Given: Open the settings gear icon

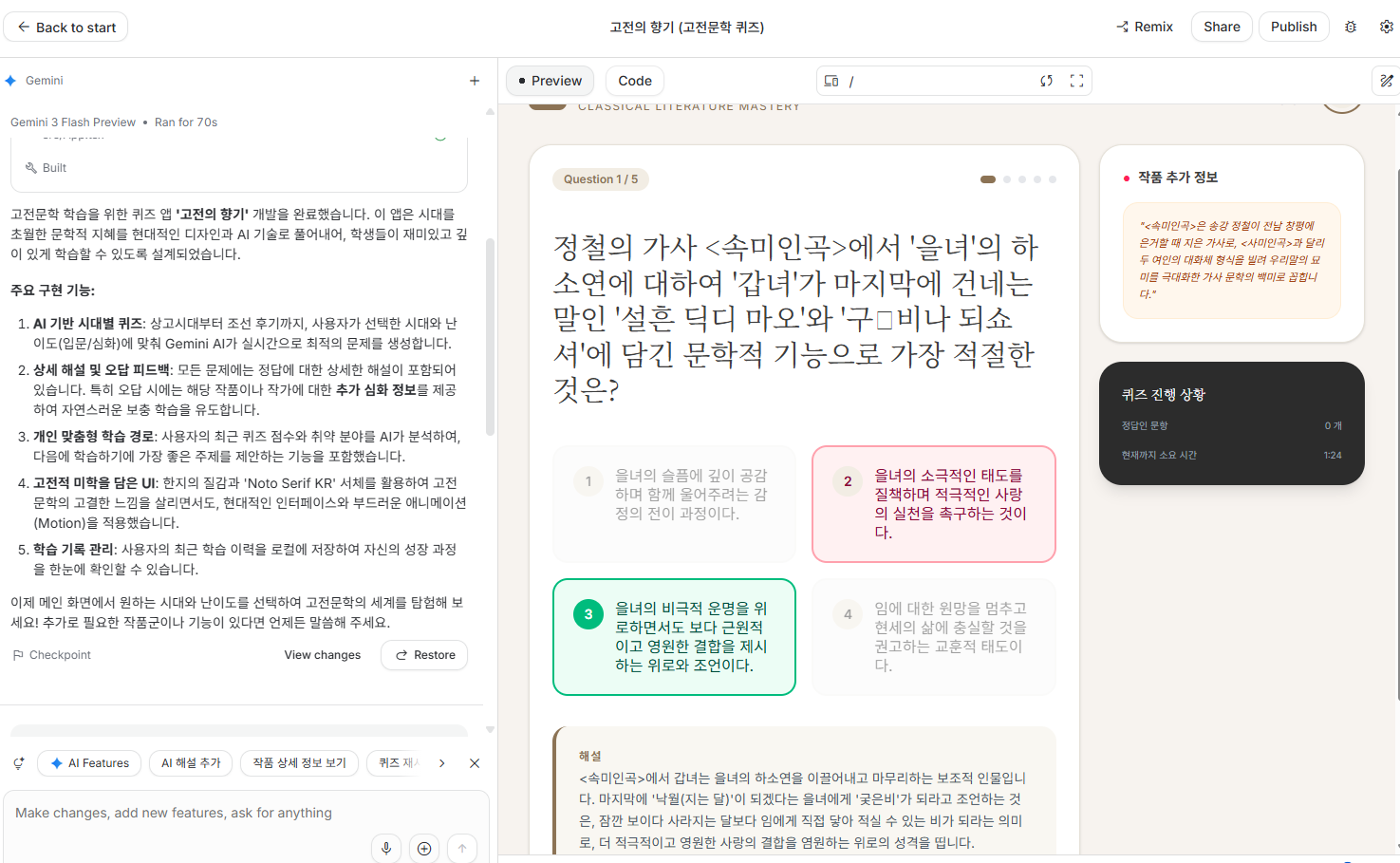Looking at the screenshot, I should [1387, 27].
